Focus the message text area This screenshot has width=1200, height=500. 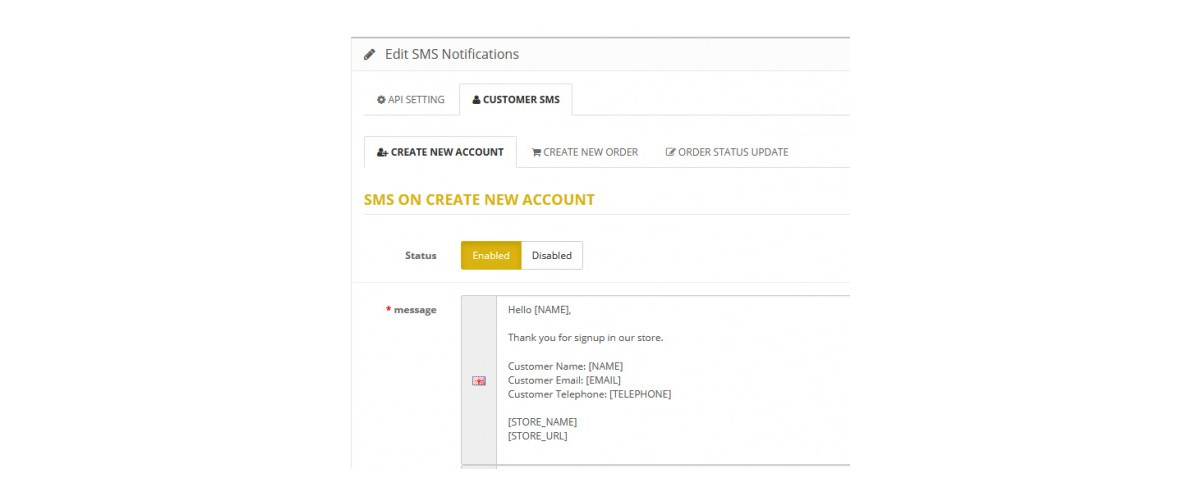673,380
